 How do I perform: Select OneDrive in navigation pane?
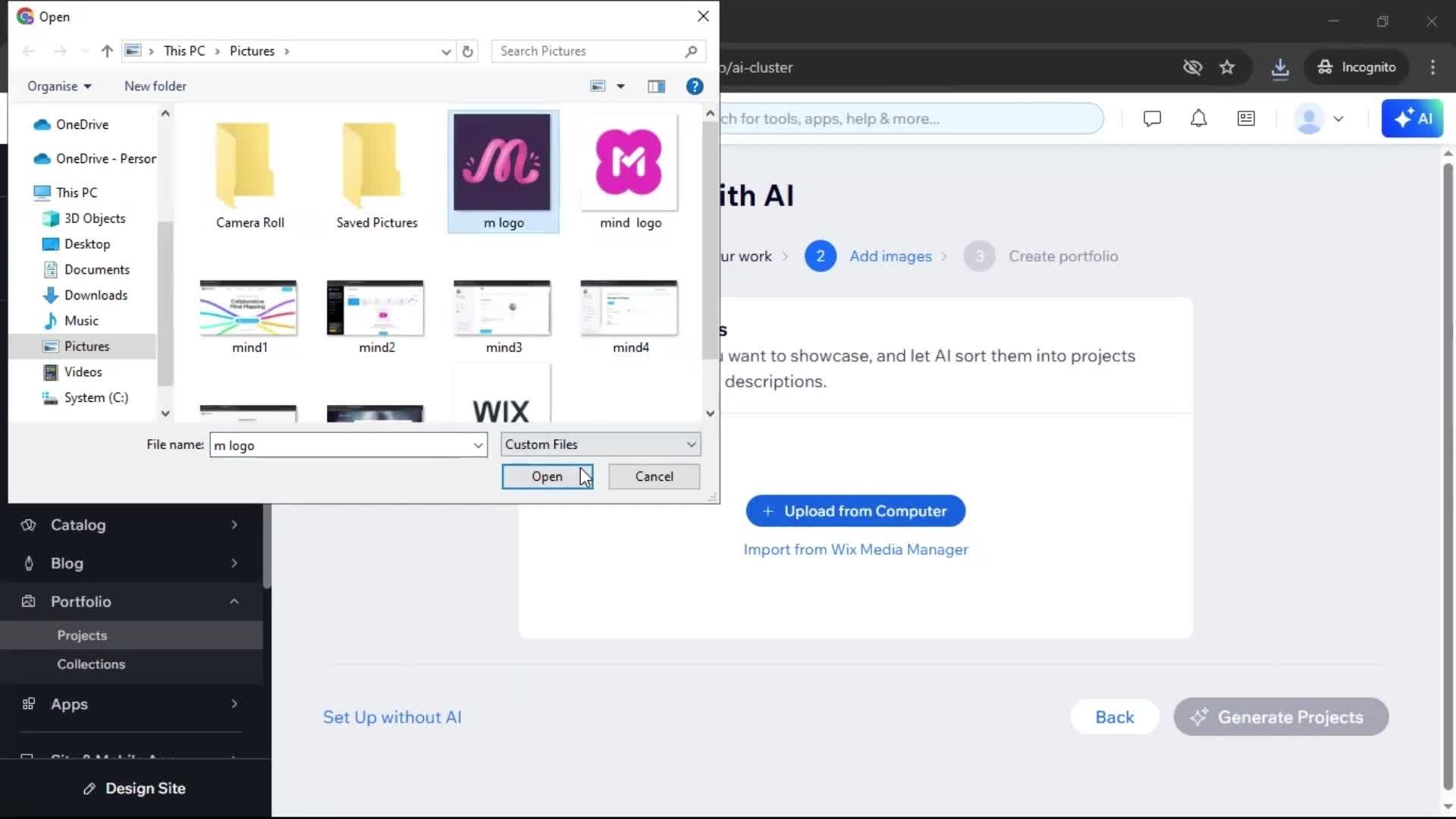pyautogui.click(x=82, y=124)
